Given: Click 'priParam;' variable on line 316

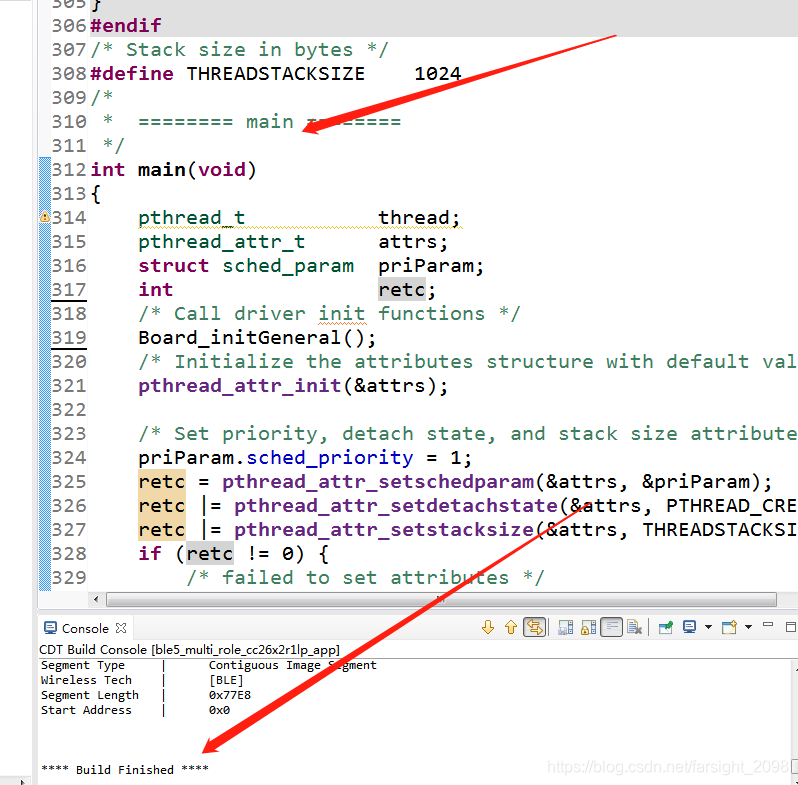Looking at the screenshot, I should click(x=431, y=266).
